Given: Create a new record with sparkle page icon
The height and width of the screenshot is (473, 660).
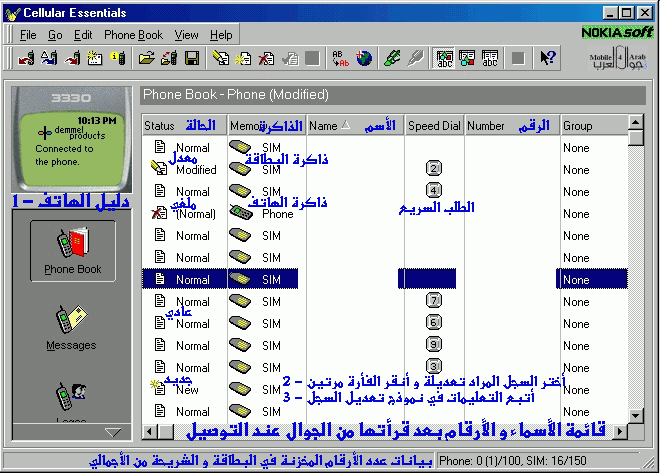Looking at the screenshot, I should [243, 58].
